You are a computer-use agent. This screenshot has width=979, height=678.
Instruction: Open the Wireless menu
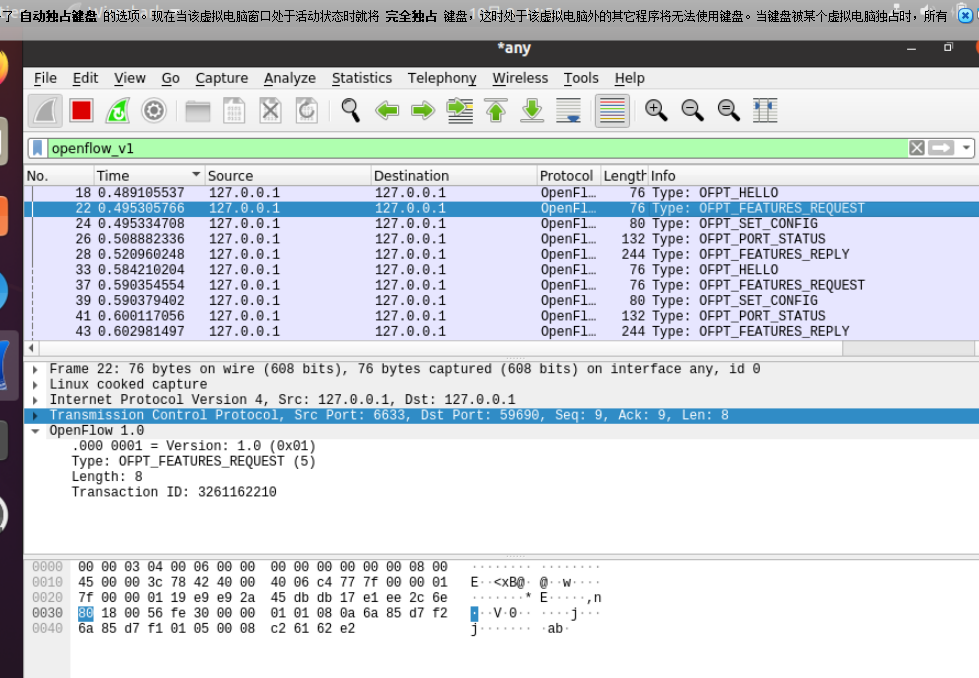coord(520,78)
